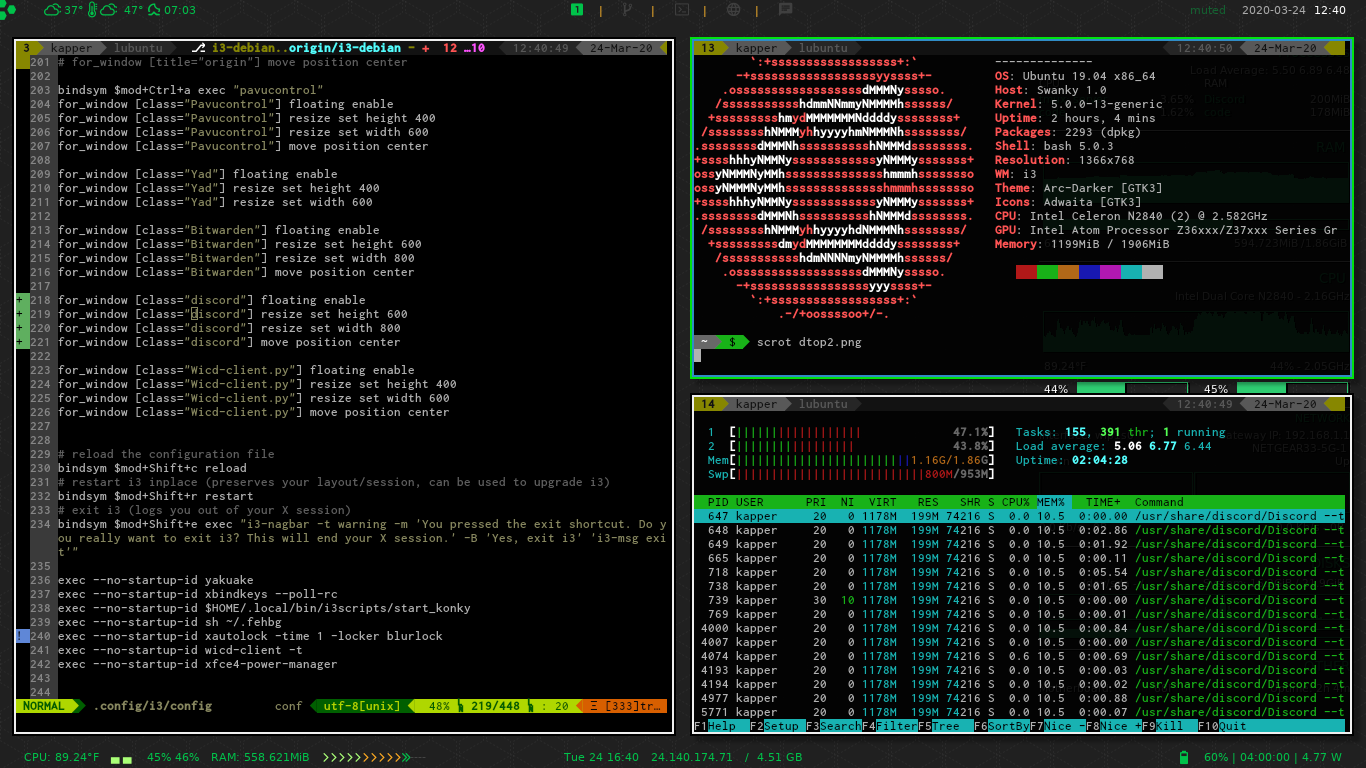Click 'RAM: 558.621MiB' in bottom bar
This screenshot has height=768, width=1366.
[261, 758]
